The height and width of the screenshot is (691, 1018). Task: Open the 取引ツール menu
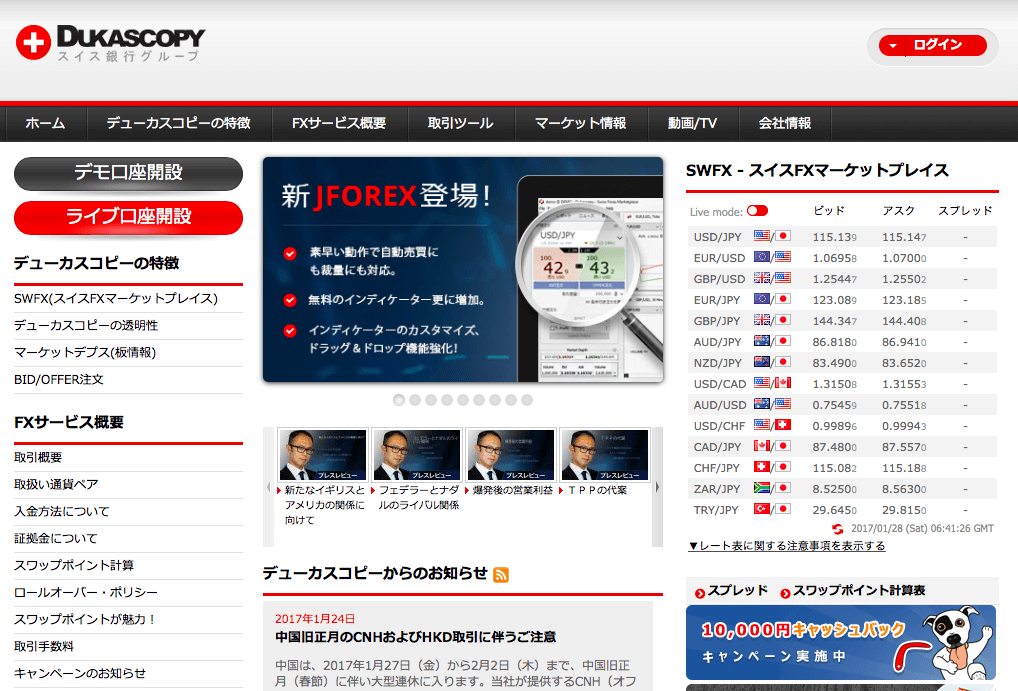coord(460,123)
